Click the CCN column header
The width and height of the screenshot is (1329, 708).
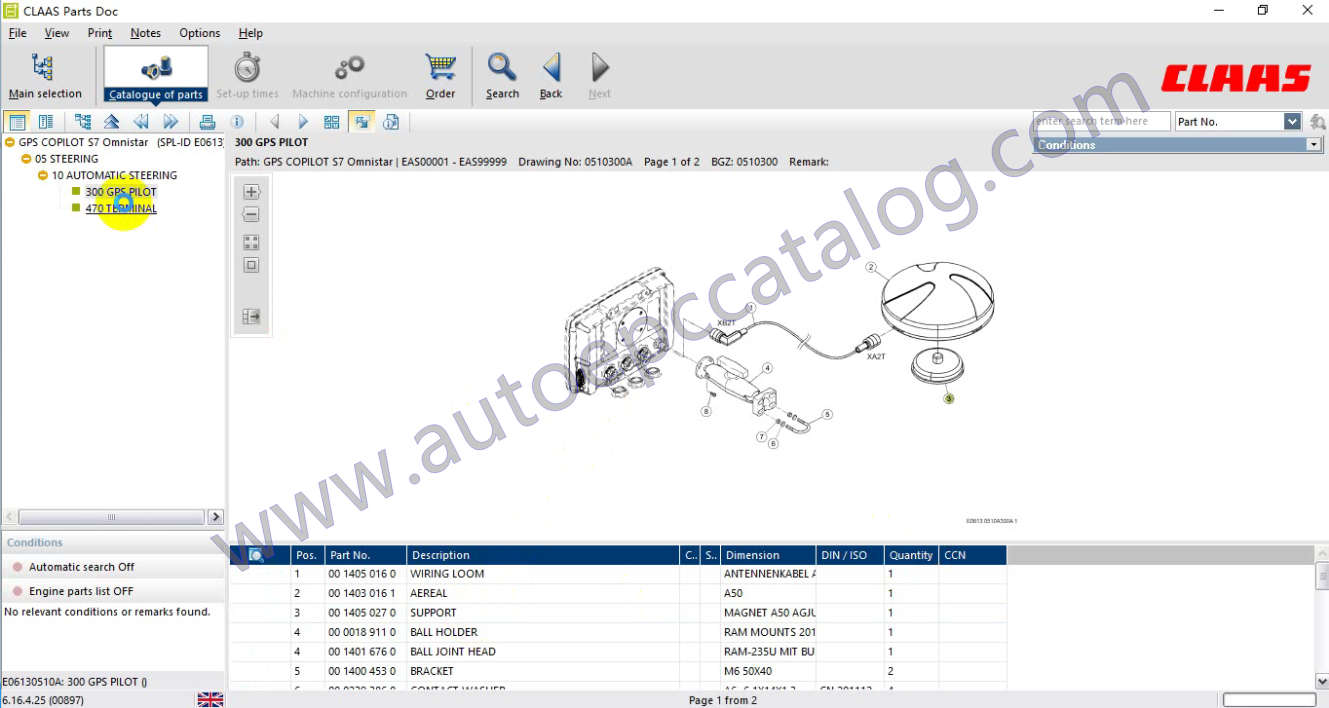coord(972,555)
